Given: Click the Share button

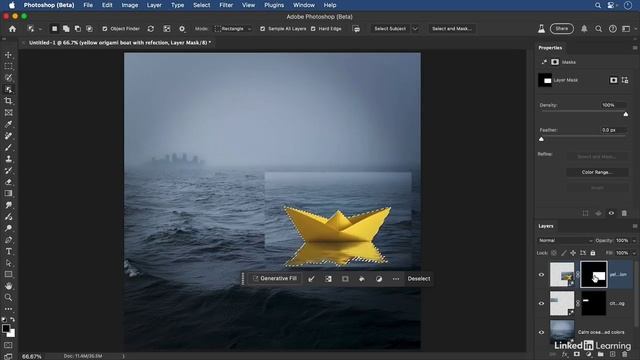Looking at the screenshot, I should pos(562,29).
